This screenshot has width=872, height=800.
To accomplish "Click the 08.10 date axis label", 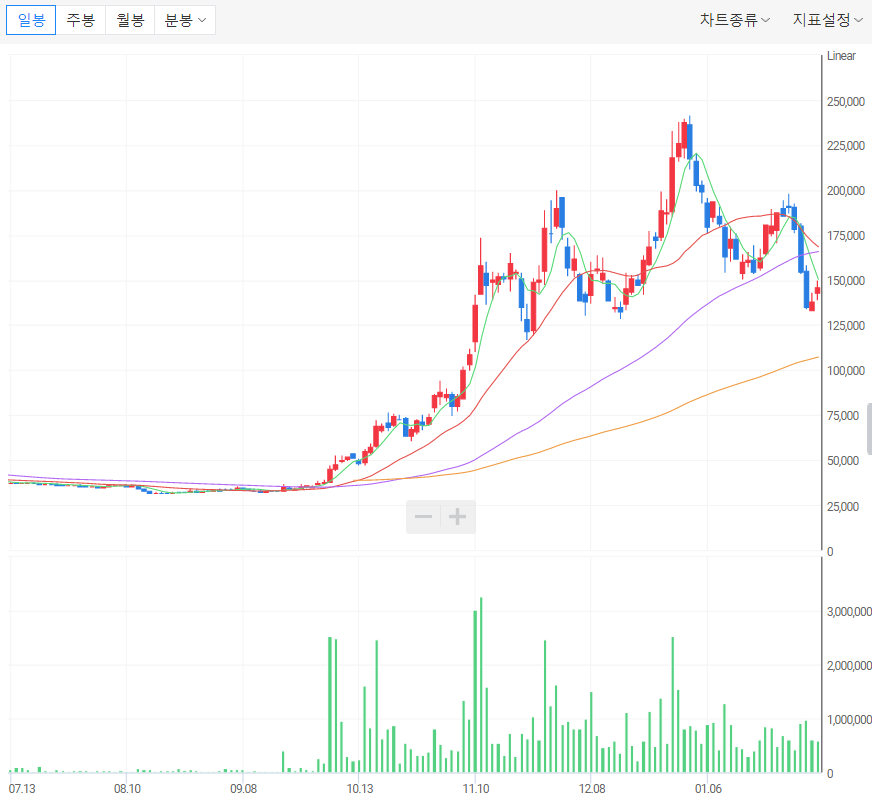I will click(x=127, y=789).
